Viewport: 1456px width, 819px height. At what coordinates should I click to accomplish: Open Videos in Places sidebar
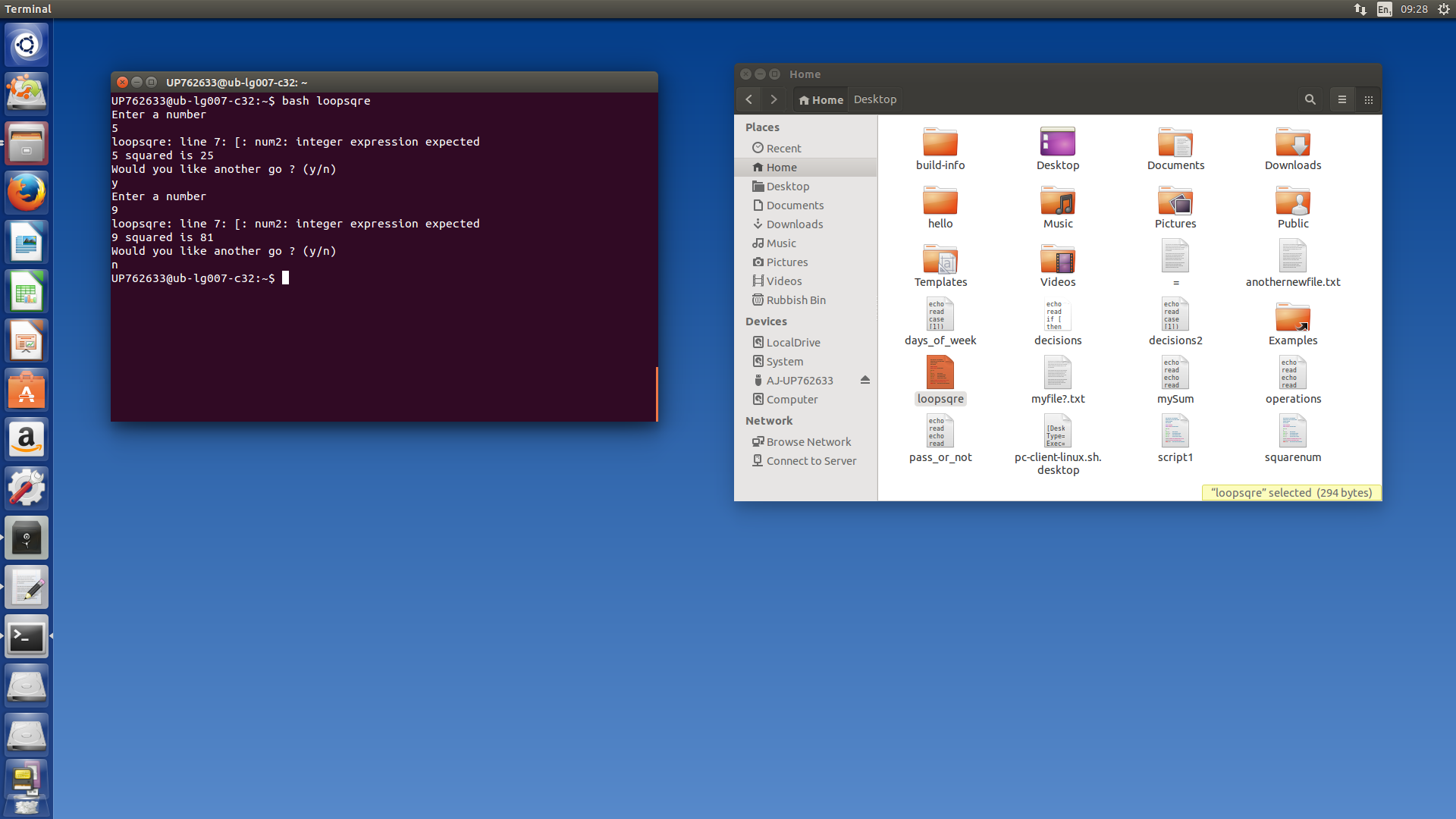click(x=805, y=281)
